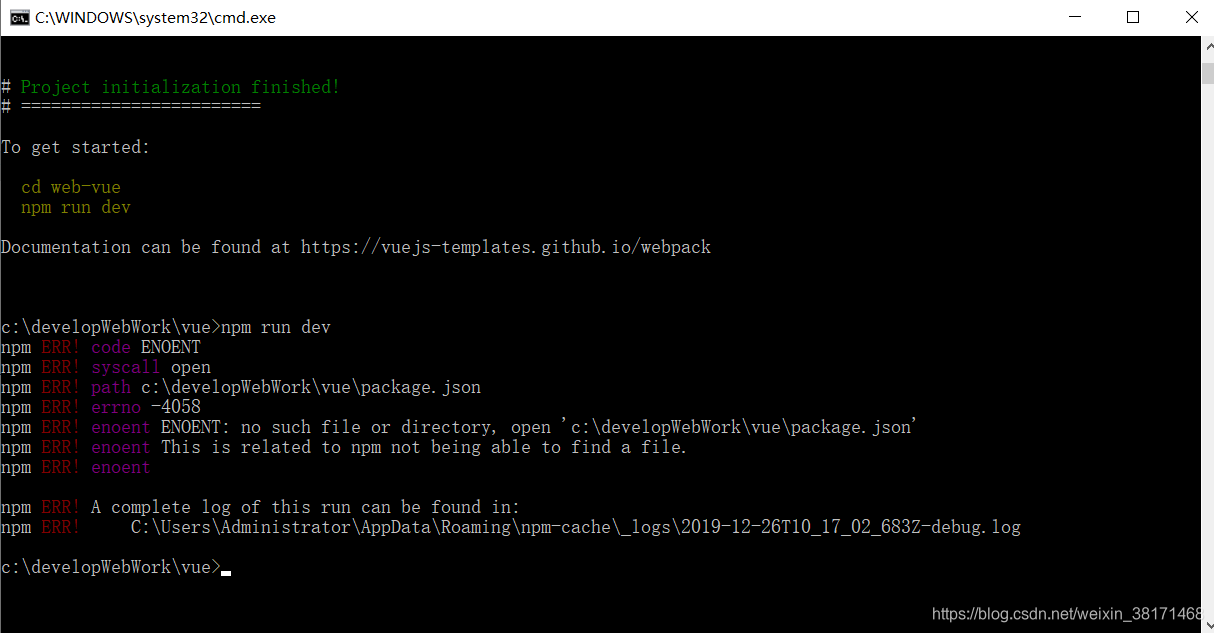Click the C:\WINDOWS\system32\cmd.exe title text

coord(155,18)
